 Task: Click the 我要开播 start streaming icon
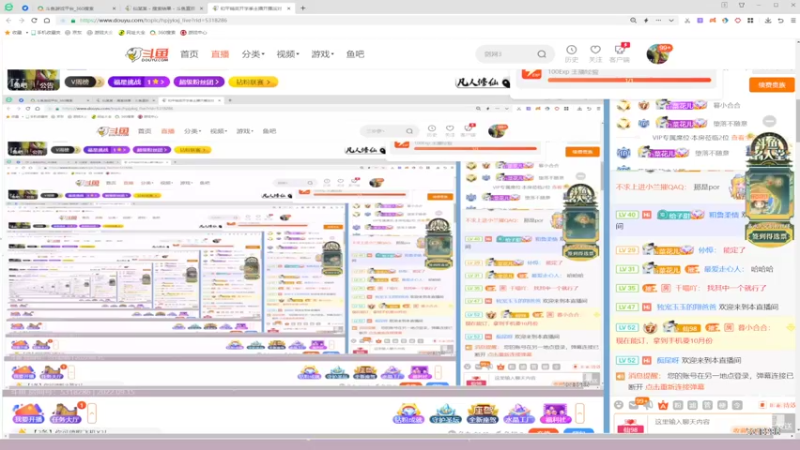[29, 413]
